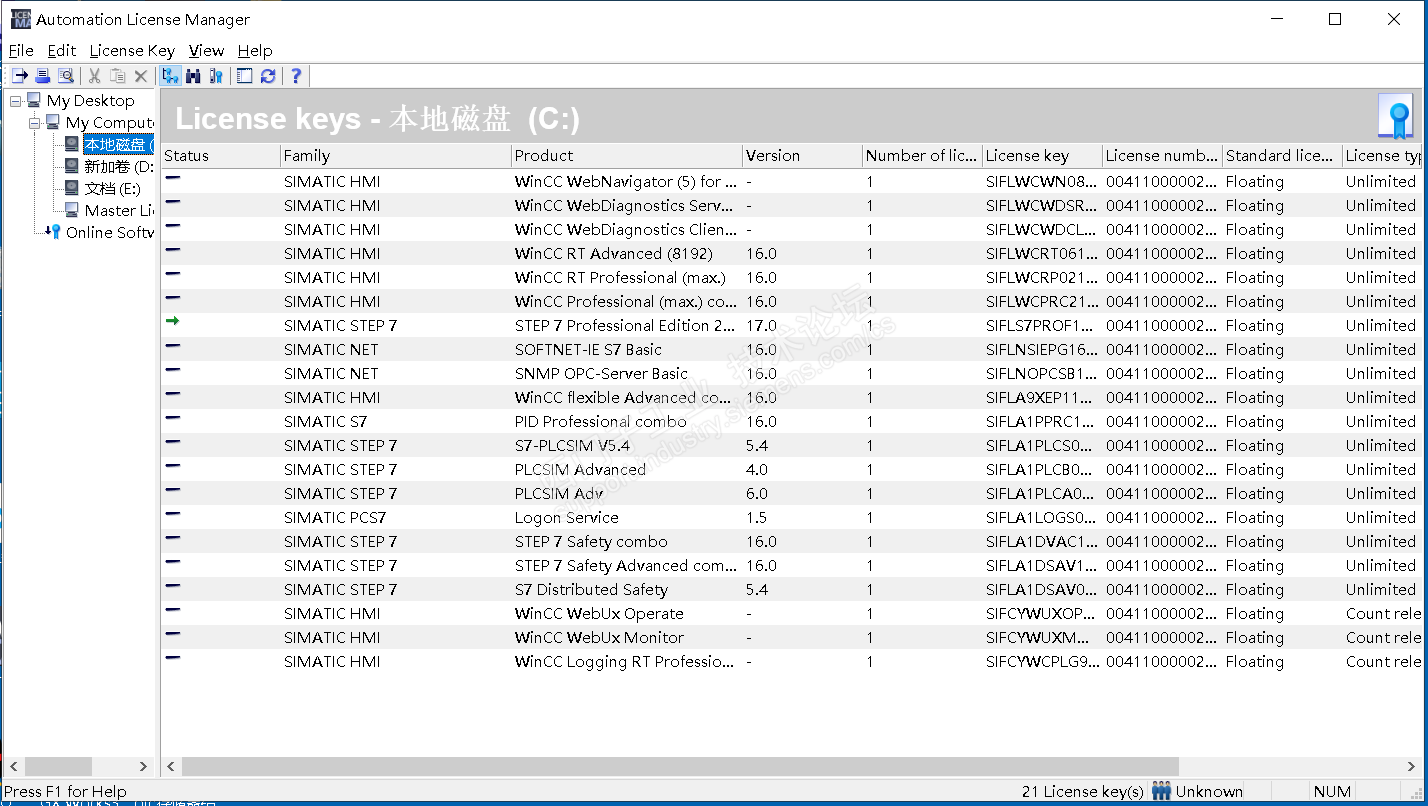The image size is (1428, 806).
Task: Click the Paste clipboard toolbar icon
Action: [x=118, y=76]
